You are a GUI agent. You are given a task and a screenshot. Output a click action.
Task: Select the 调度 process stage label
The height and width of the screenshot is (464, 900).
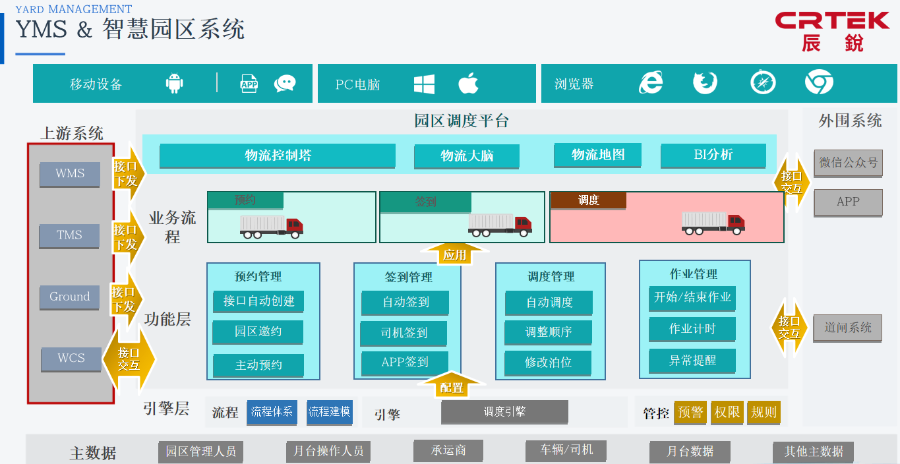click(x=588, y=200)
